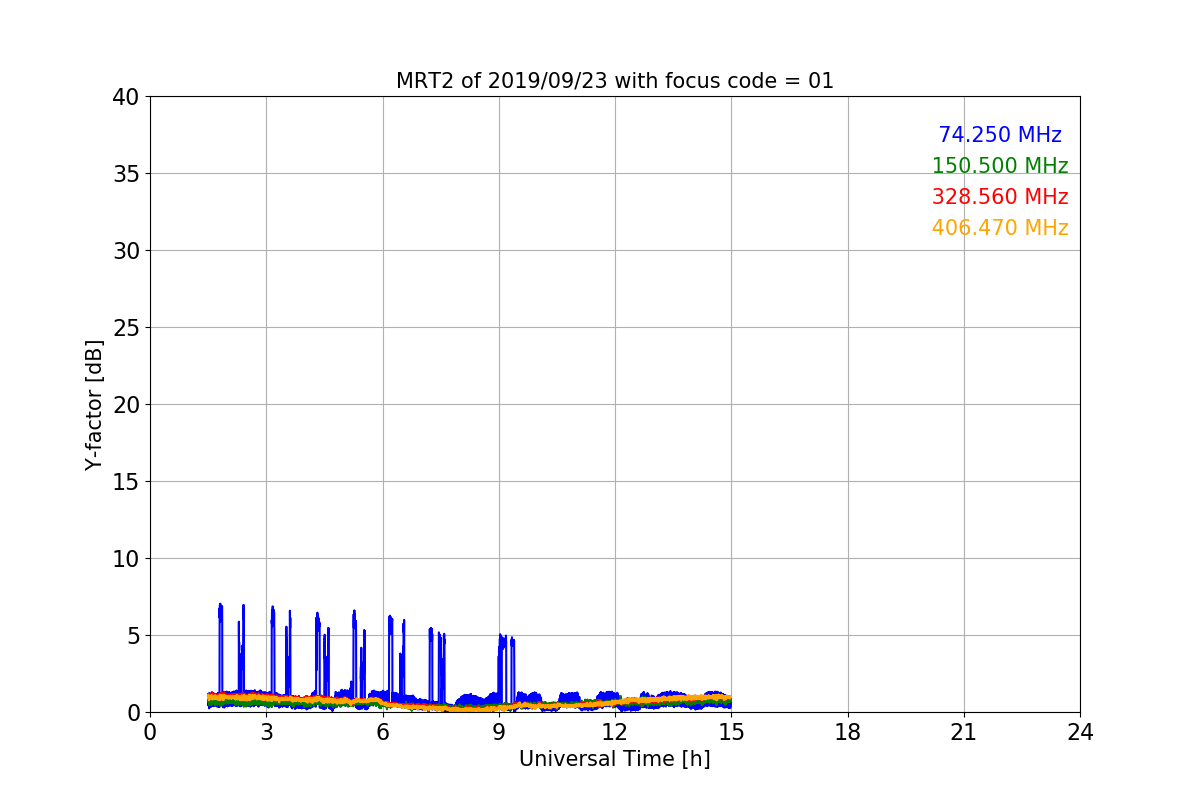Click the y-axis tick label 20
1200x800 pixels.
coord(125,405)
